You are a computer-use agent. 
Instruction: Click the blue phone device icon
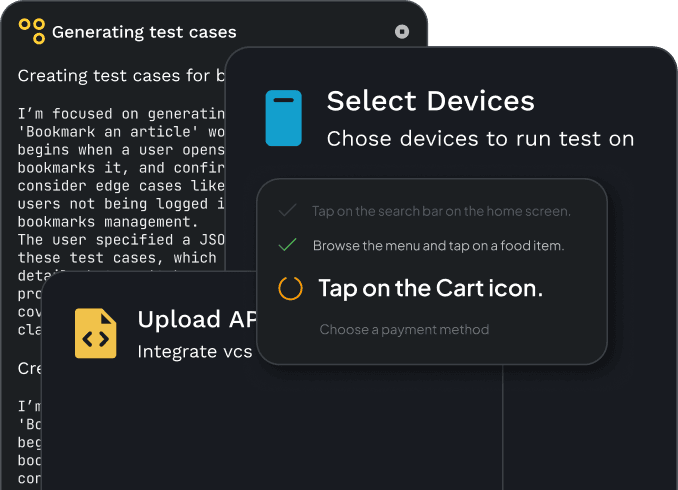(x=283, y=119)
